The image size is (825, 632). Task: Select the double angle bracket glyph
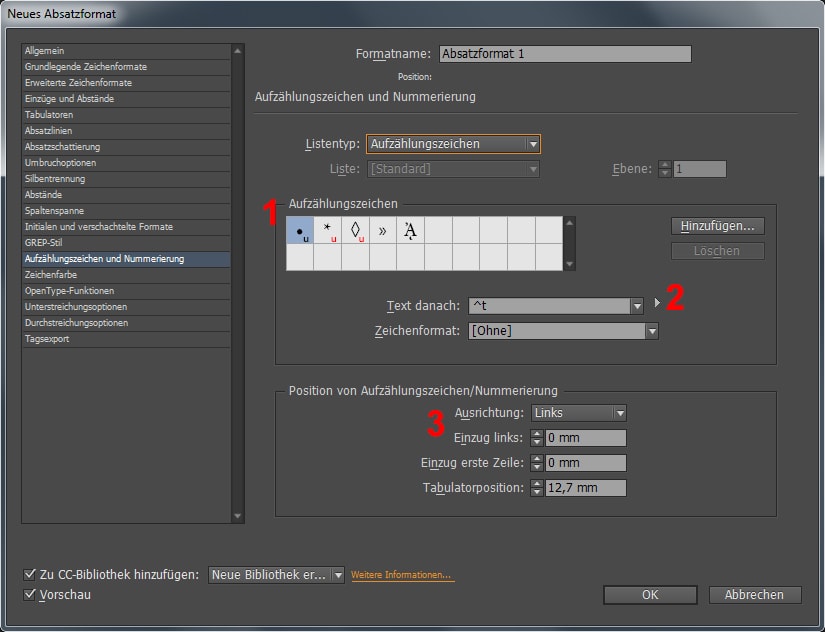coord(382,231)
